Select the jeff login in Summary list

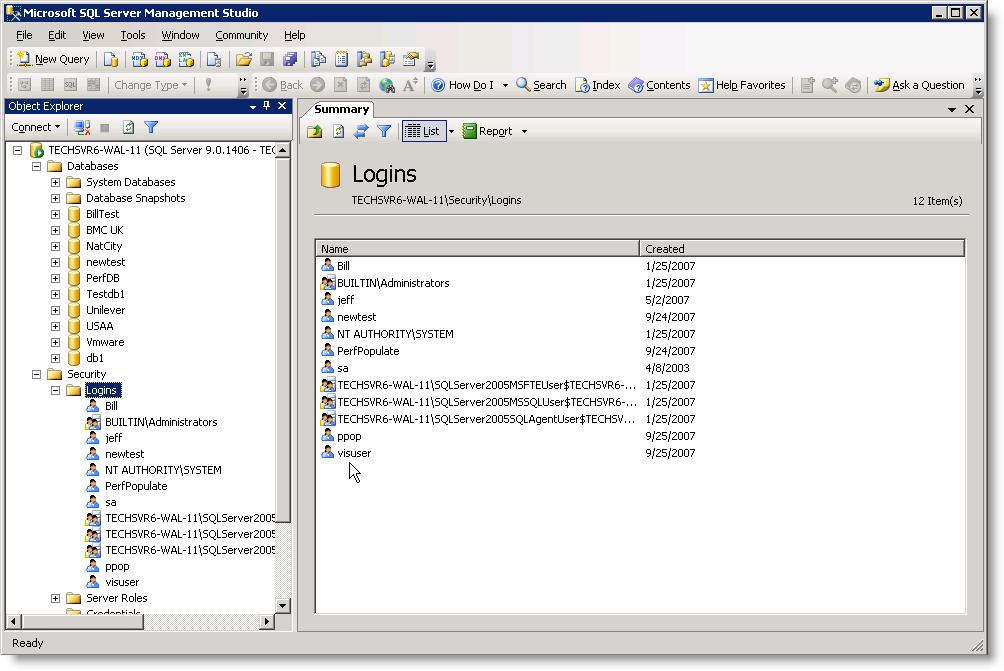[346, 300]
